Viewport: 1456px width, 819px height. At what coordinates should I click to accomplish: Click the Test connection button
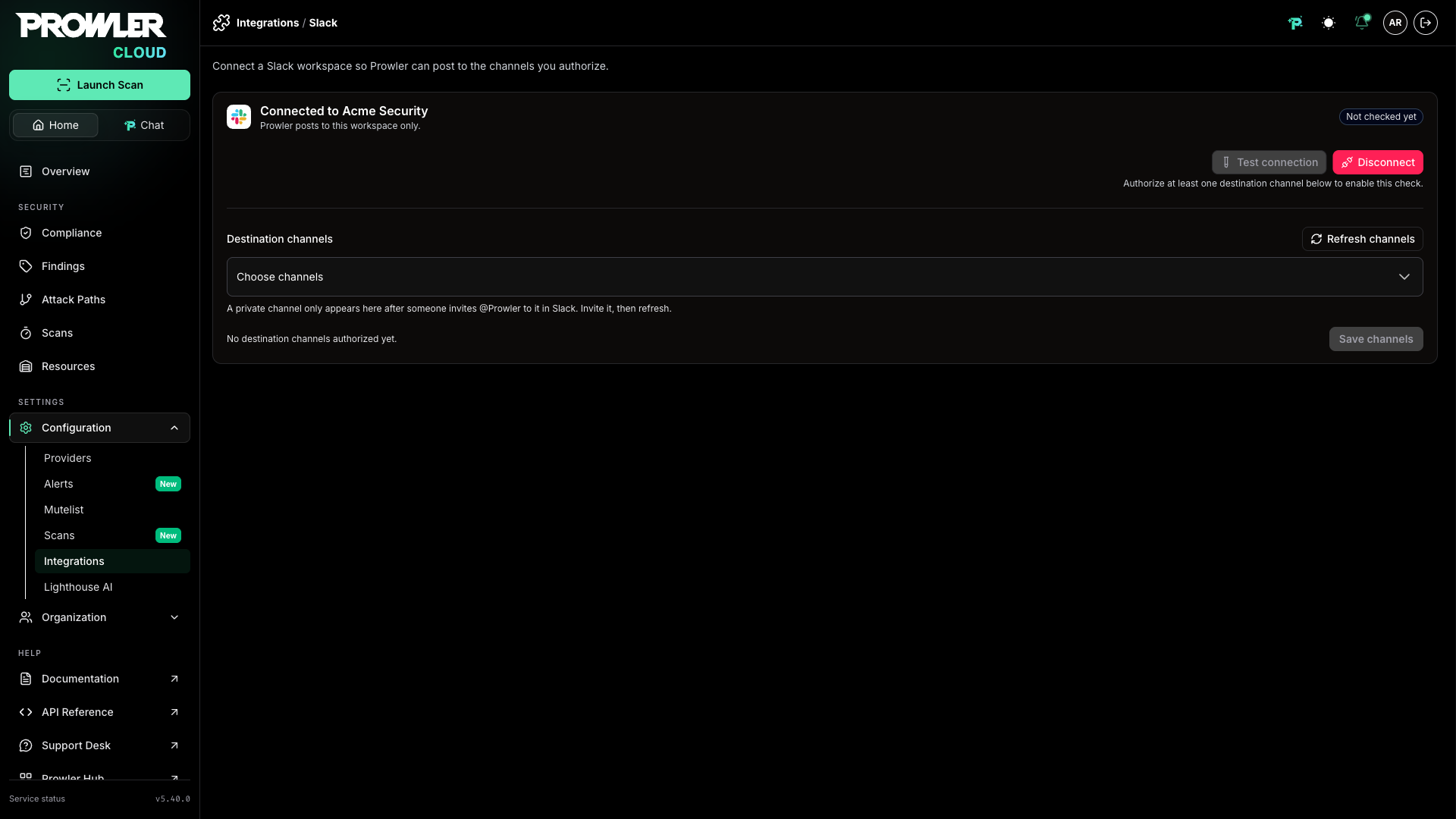tap(1269, 162)
